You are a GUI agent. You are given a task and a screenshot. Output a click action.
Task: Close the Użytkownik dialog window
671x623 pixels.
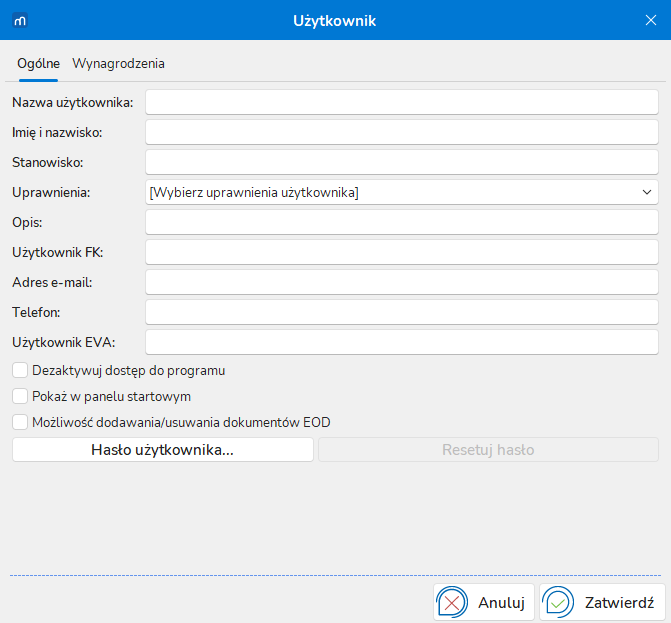pos(650,20)
